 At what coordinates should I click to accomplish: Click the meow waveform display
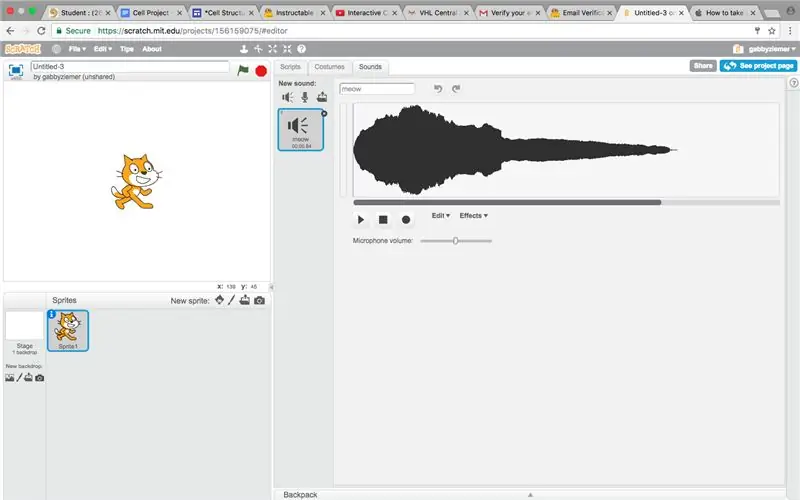tap(566, 150)
